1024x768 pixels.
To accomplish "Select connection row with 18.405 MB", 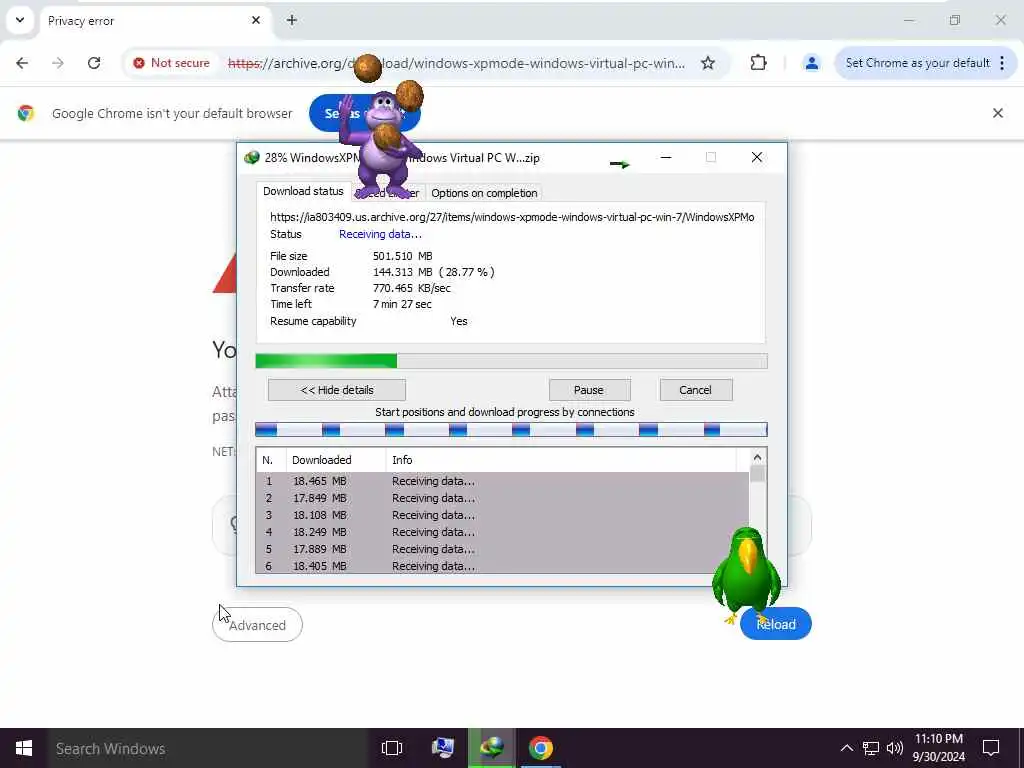I will coord(502,566).
